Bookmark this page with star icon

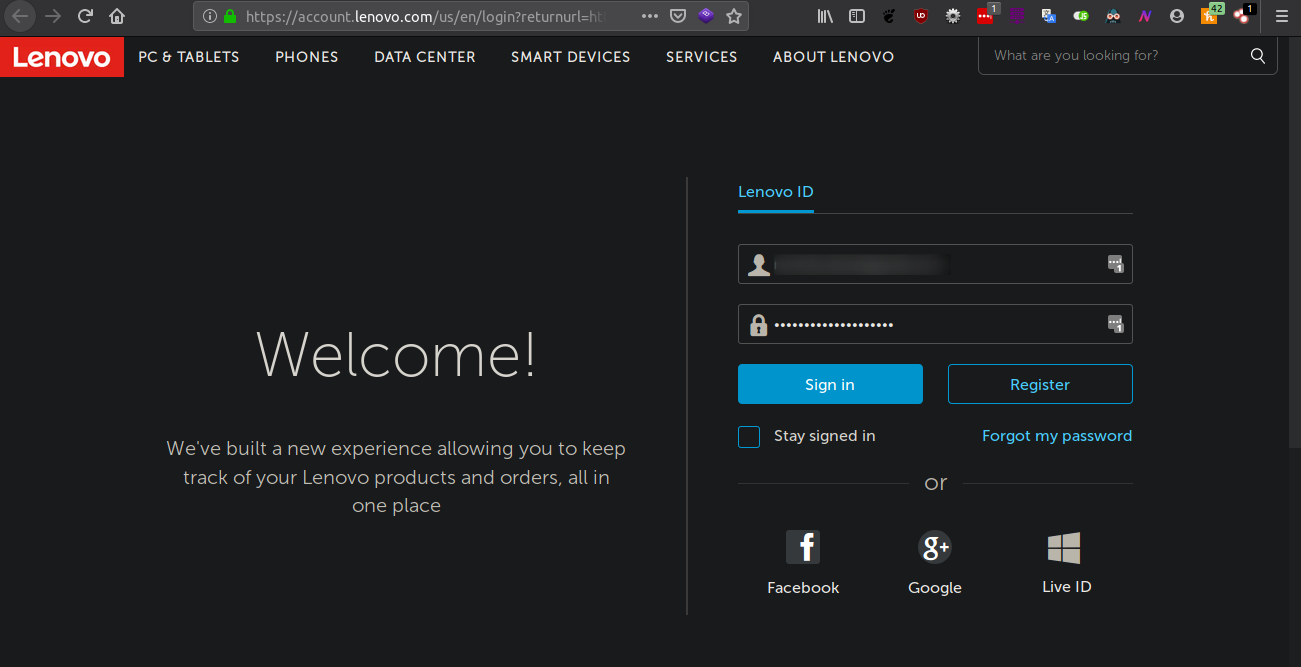tap(734, 16)
